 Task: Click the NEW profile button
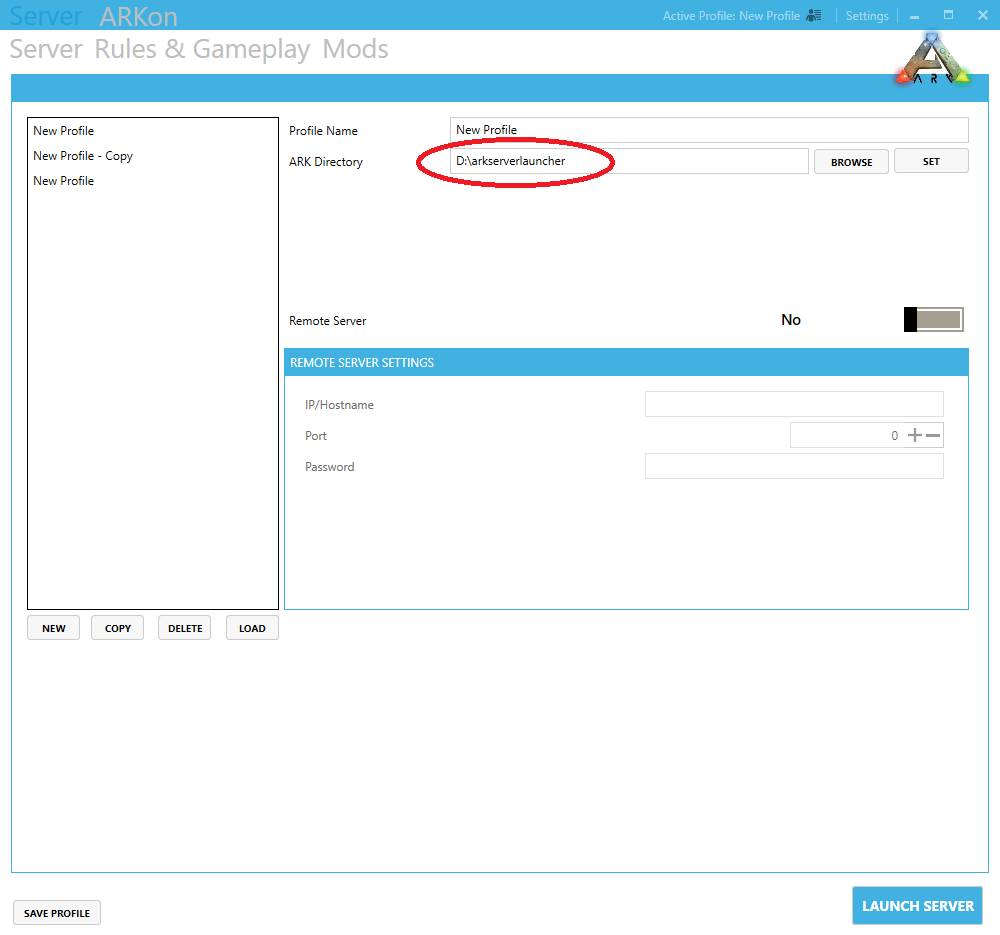click(54, 628)
